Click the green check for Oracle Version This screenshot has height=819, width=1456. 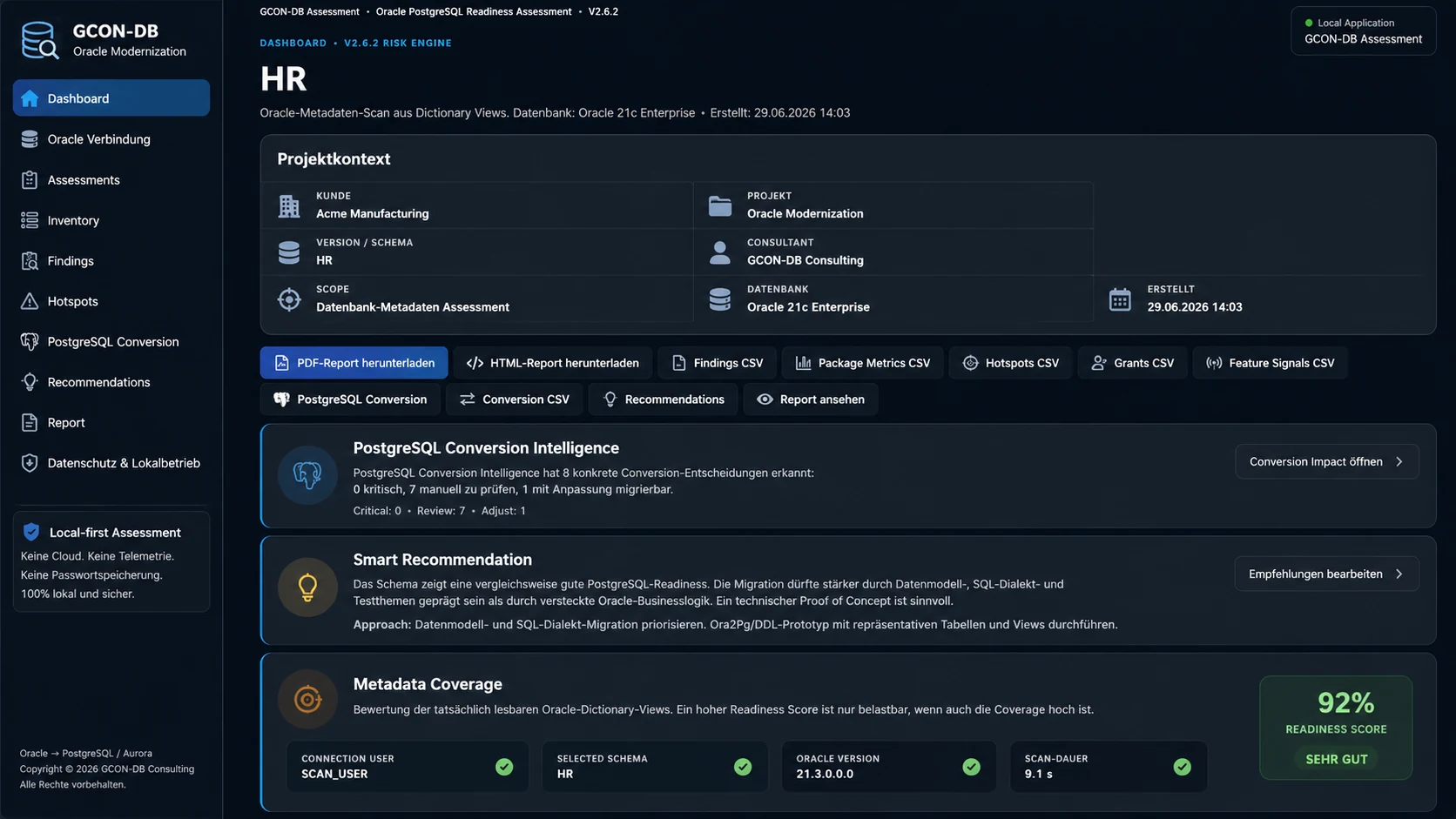click(x=972, y=767)
